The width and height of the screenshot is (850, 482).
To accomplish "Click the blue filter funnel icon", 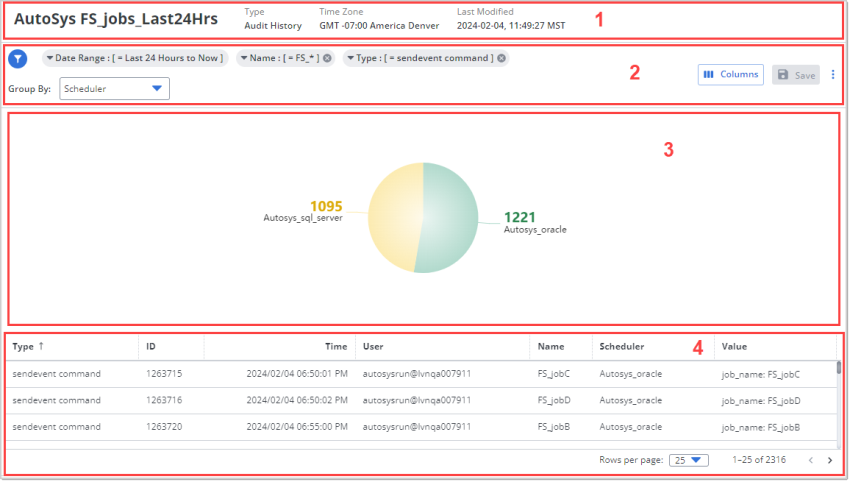I will pyautogui.click(x=17, y=59).
